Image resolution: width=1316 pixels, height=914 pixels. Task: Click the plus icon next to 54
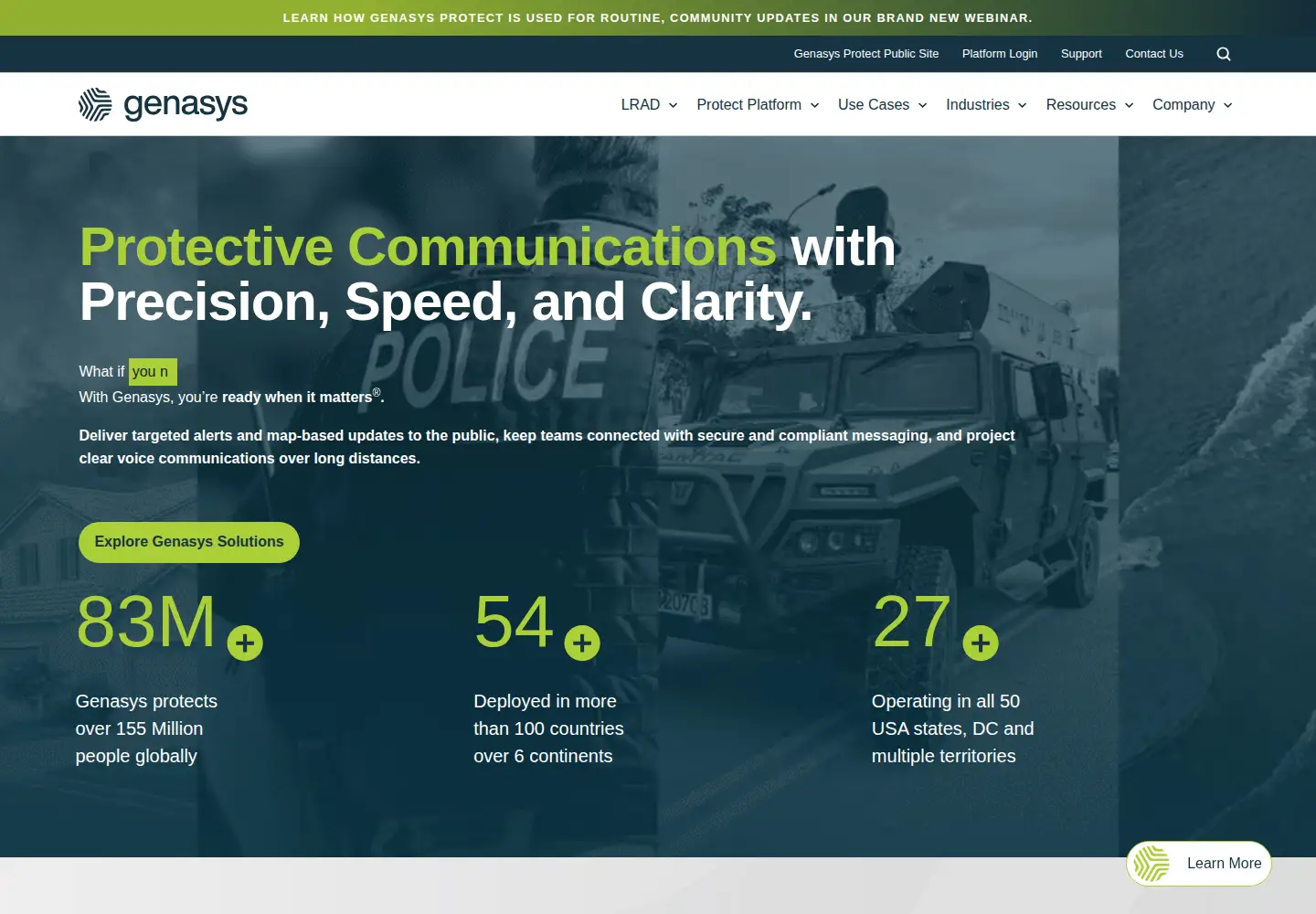[582, 643]
